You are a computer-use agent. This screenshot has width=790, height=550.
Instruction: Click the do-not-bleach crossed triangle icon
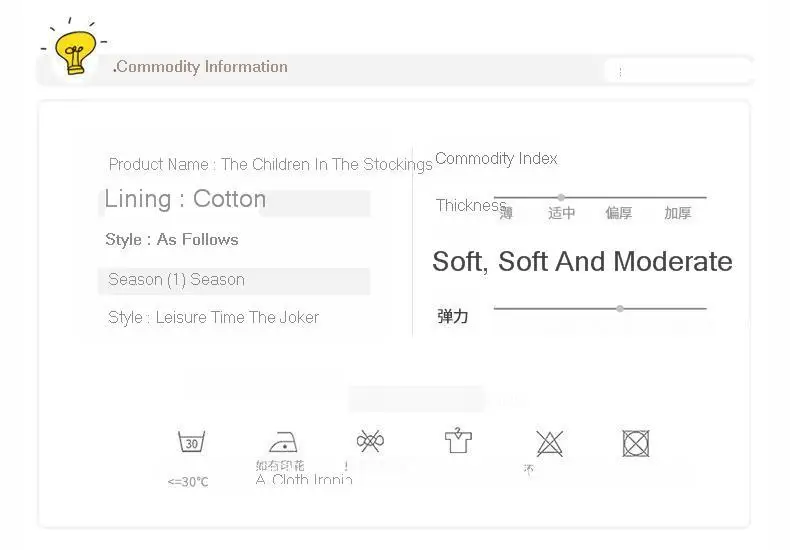click(x=549, y=444)
